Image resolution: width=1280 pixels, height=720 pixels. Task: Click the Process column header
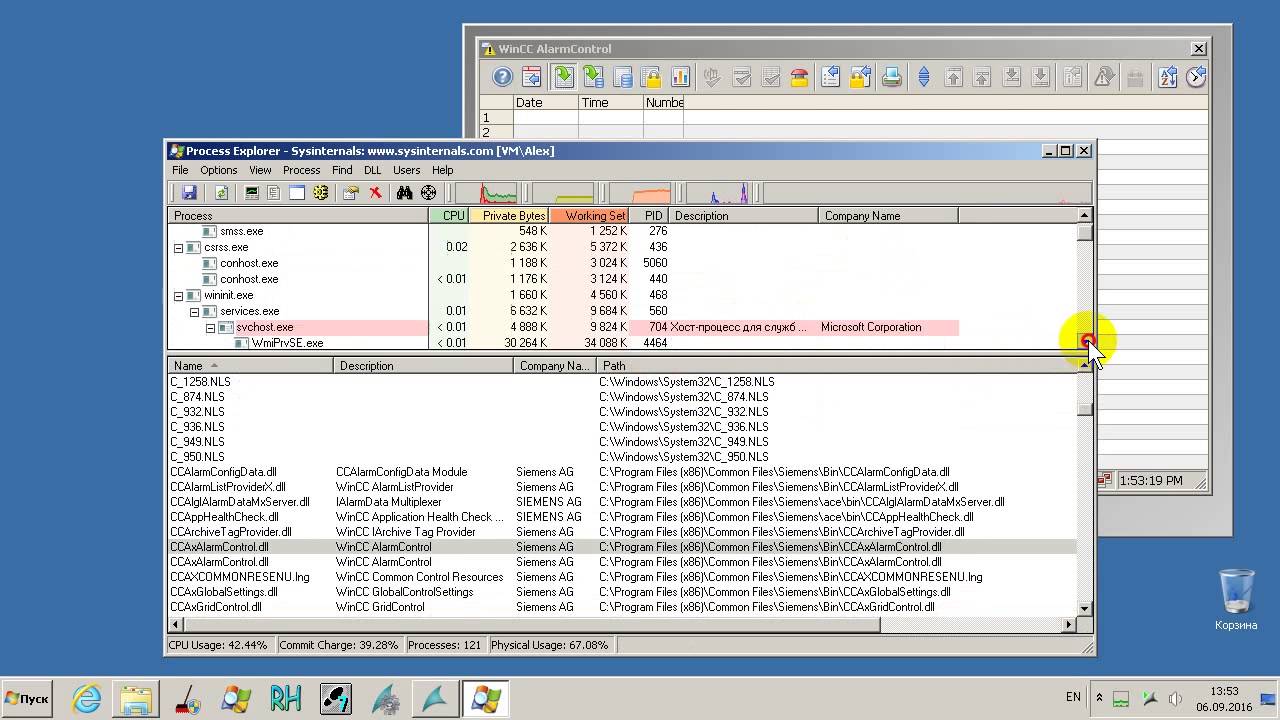click(298, 215)
